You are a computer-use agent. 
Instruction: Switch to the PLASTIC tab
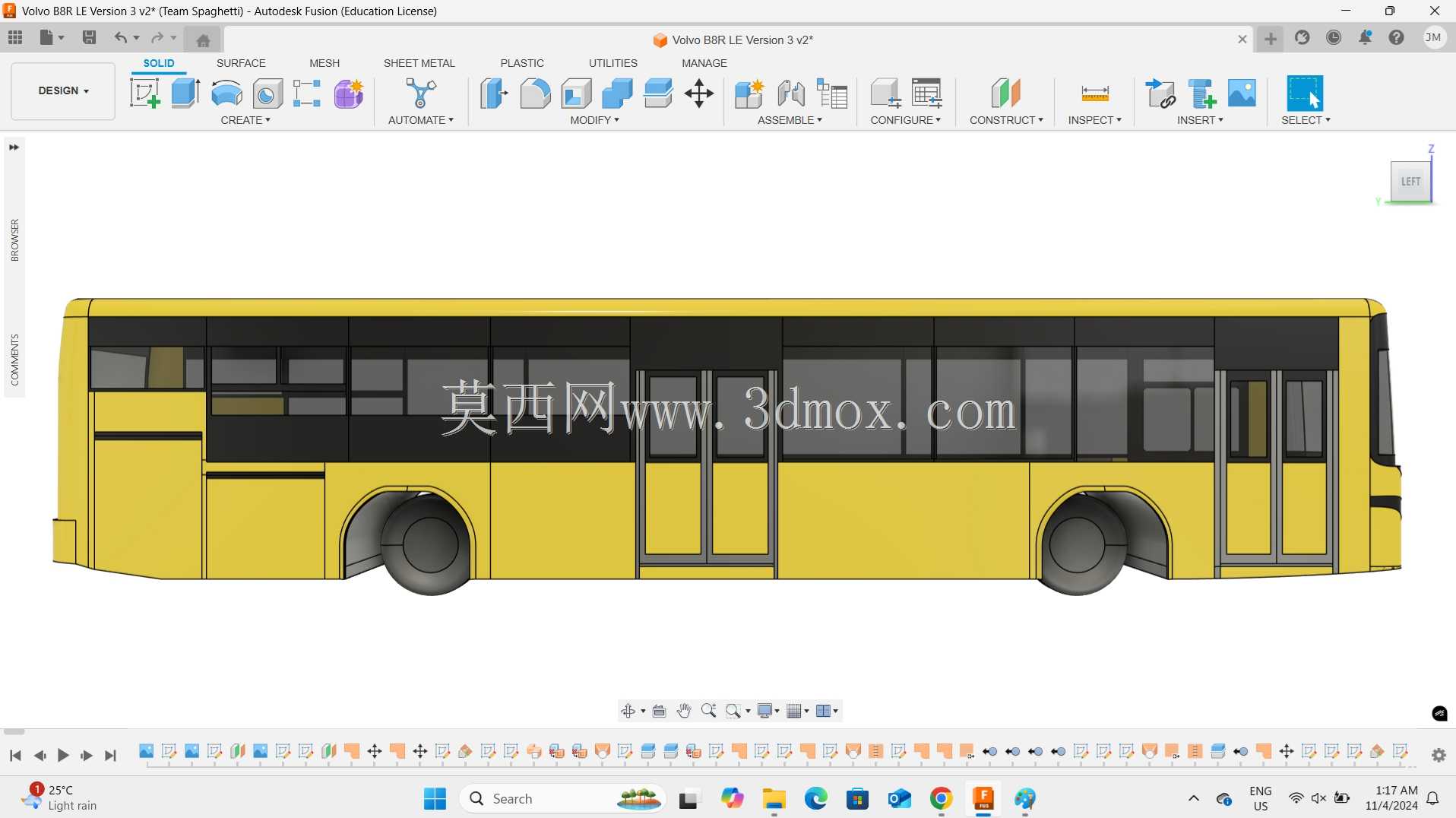point(522,63)
